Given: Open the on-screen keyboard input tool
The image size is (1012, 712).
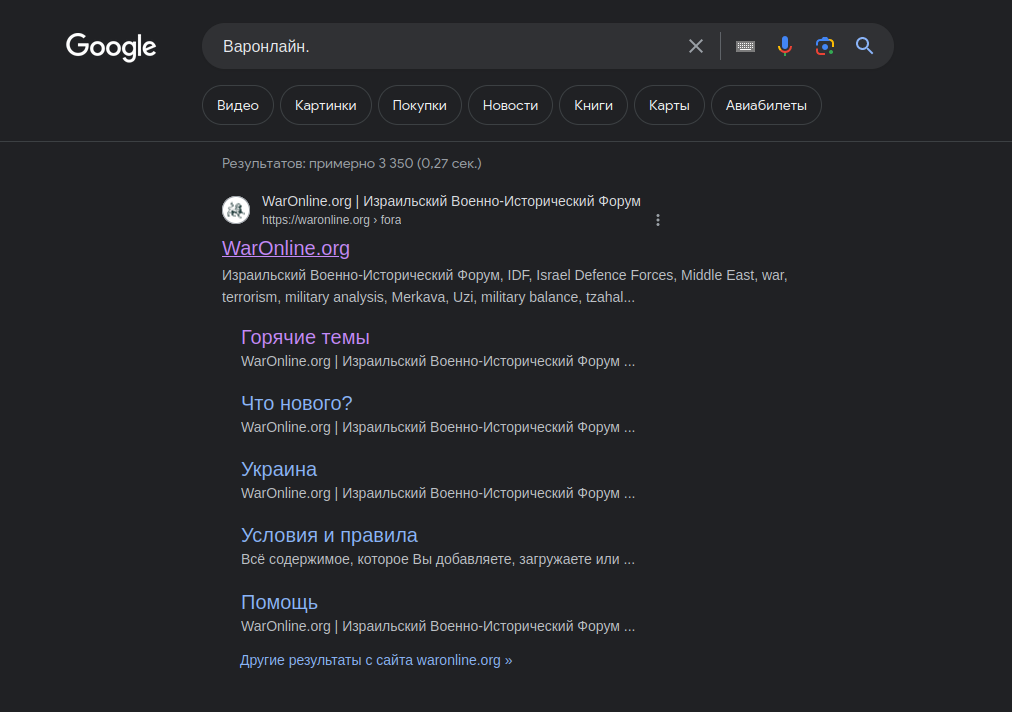Looking at the screenshot, I should coord(745,46).
